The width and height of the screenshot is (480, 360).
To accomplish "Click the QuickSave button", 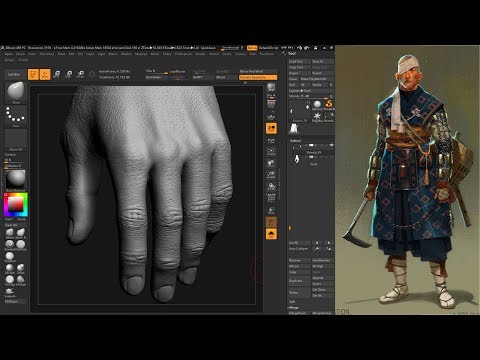I will click(x=208, y=48).
